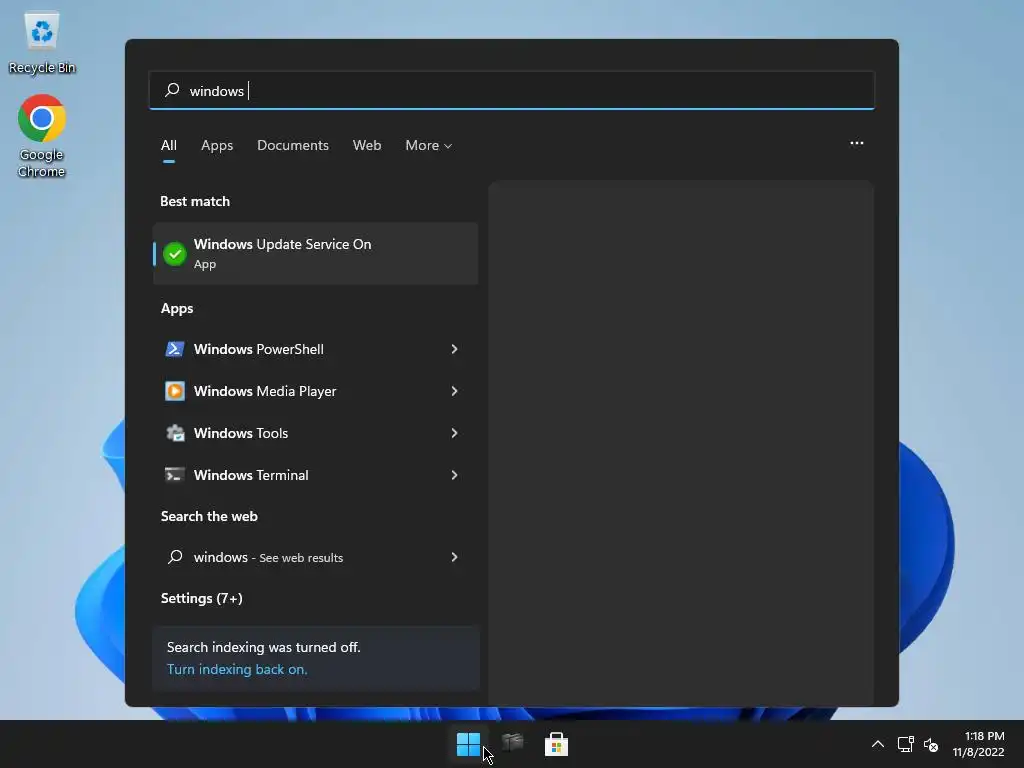This screenshot has width=1024, height=768.
Task: Open the Recycle Bin desktop icon
Action: pyautogui.click(x=41, y=42)
